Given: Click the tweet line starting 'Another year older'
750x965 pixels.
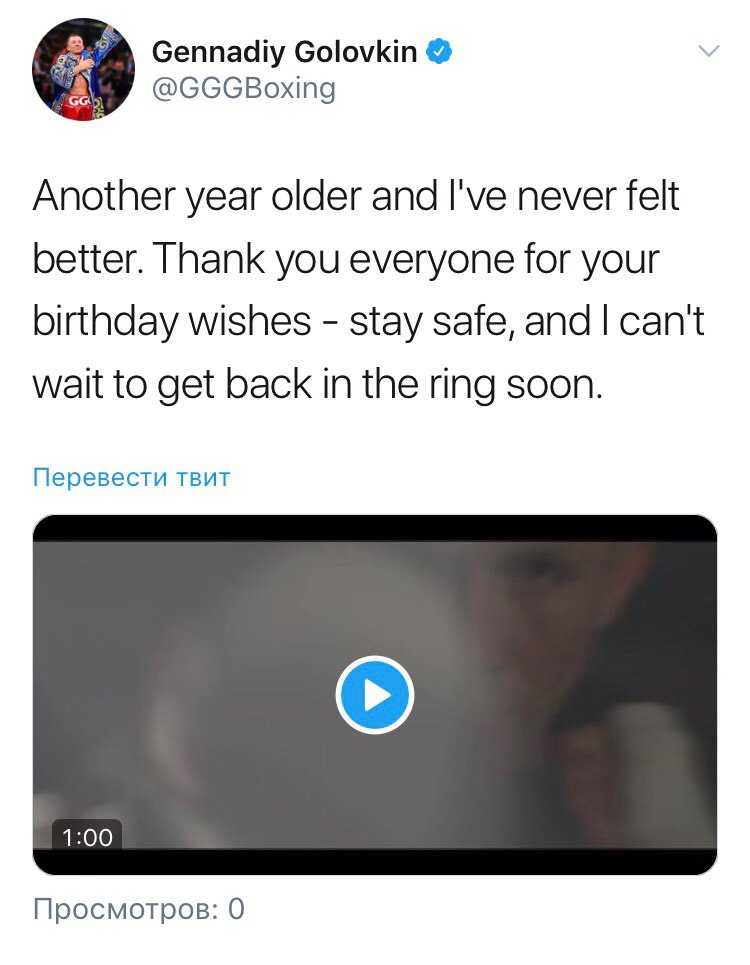Looking at the screenshot, I should [356, 196].
